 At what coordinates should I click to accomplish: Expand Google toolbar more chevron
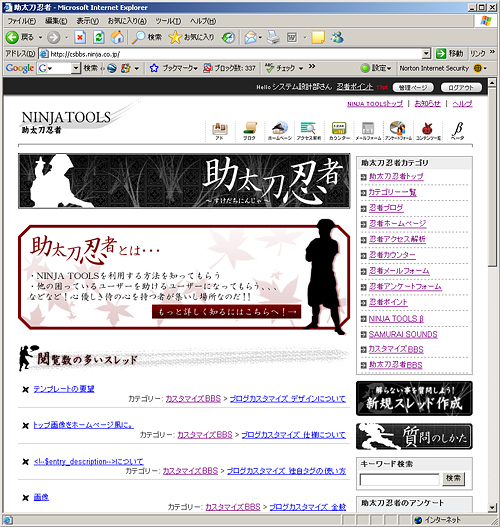tap(312, 66)
